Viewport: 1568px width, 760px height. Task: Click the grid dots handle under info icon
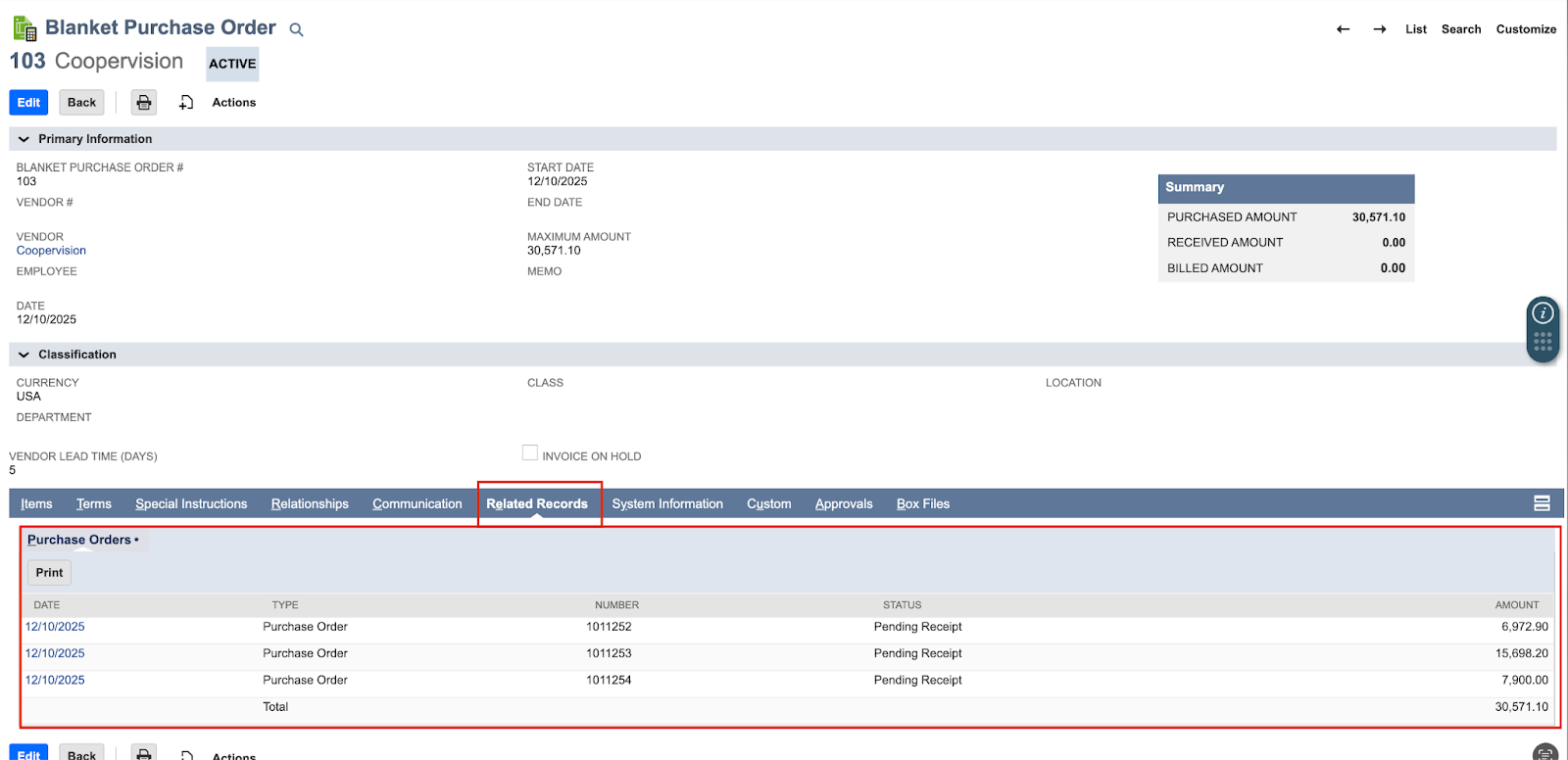[1543, 342]
